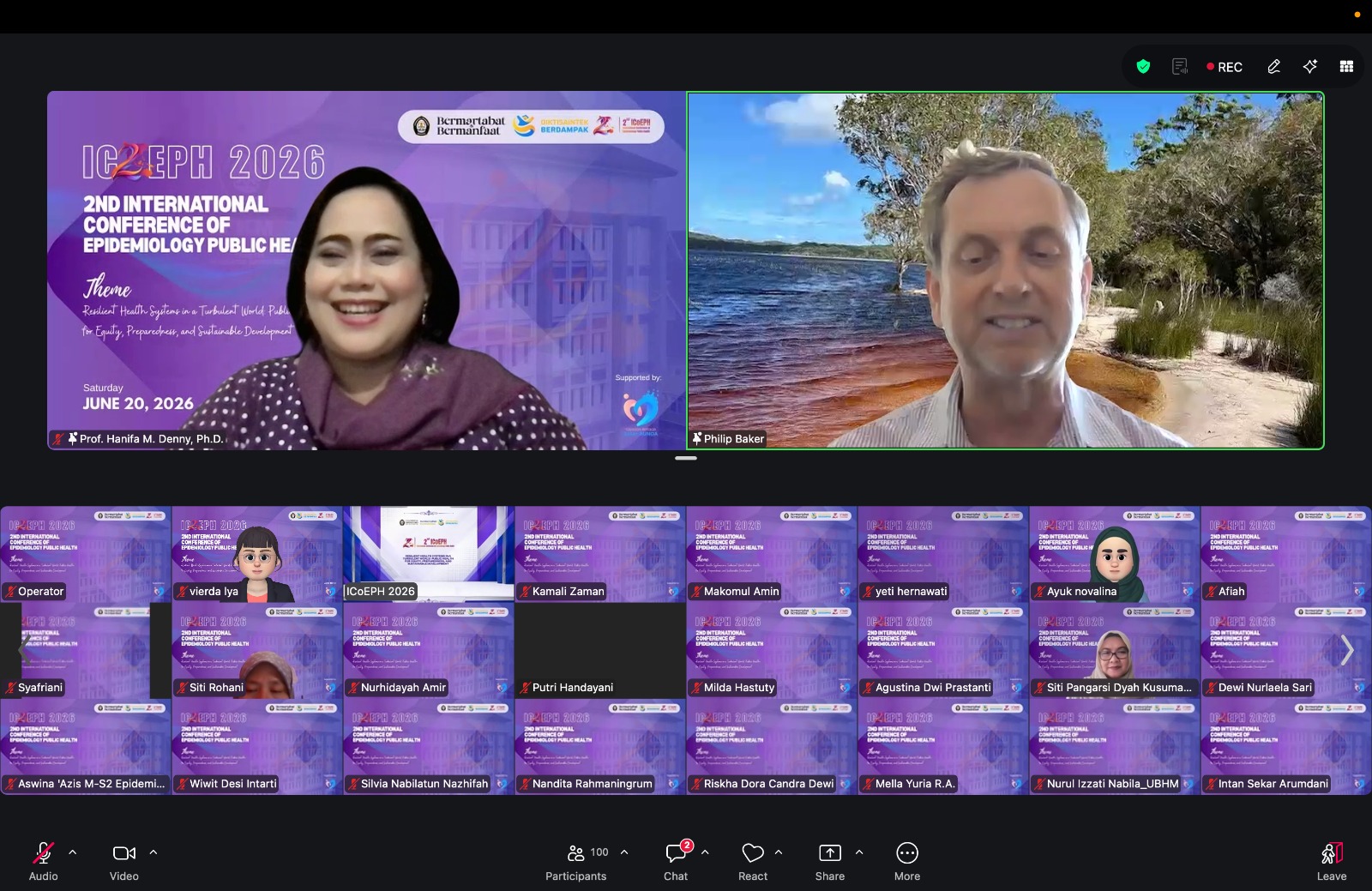Select the Ayuk novalina participant tile
The image size is (1372, 891).
point(1115,554)
